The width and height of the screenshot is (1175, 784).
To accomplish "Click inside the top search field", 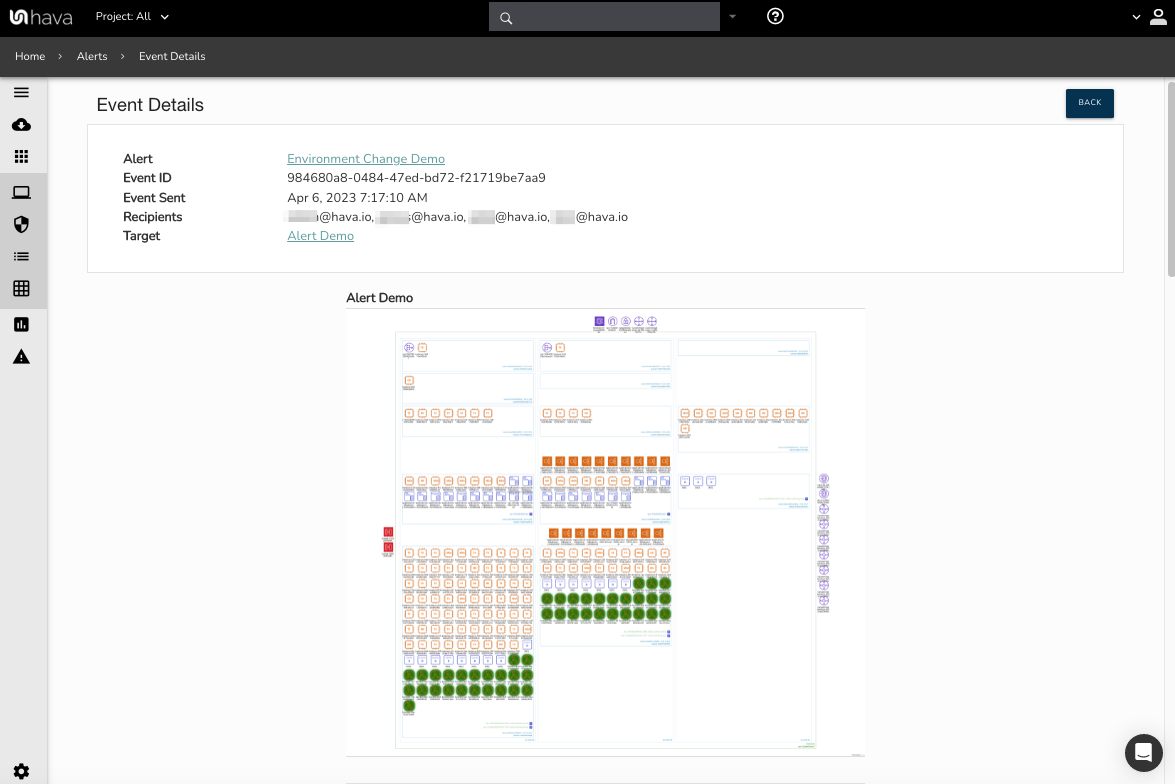I will tap(604, 16).
